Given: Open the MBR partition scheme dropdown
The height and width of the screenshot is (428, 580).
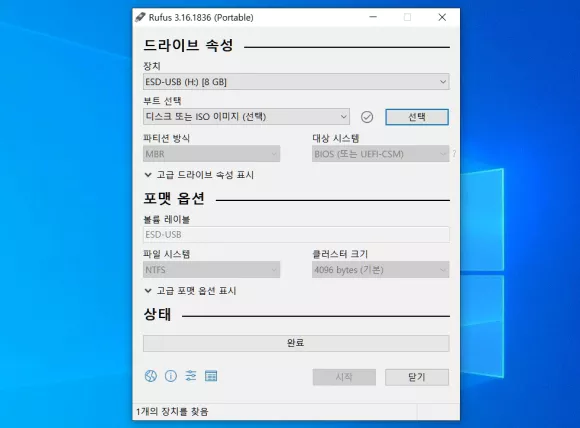Looking at the screenshot, I should click(212, 154).
